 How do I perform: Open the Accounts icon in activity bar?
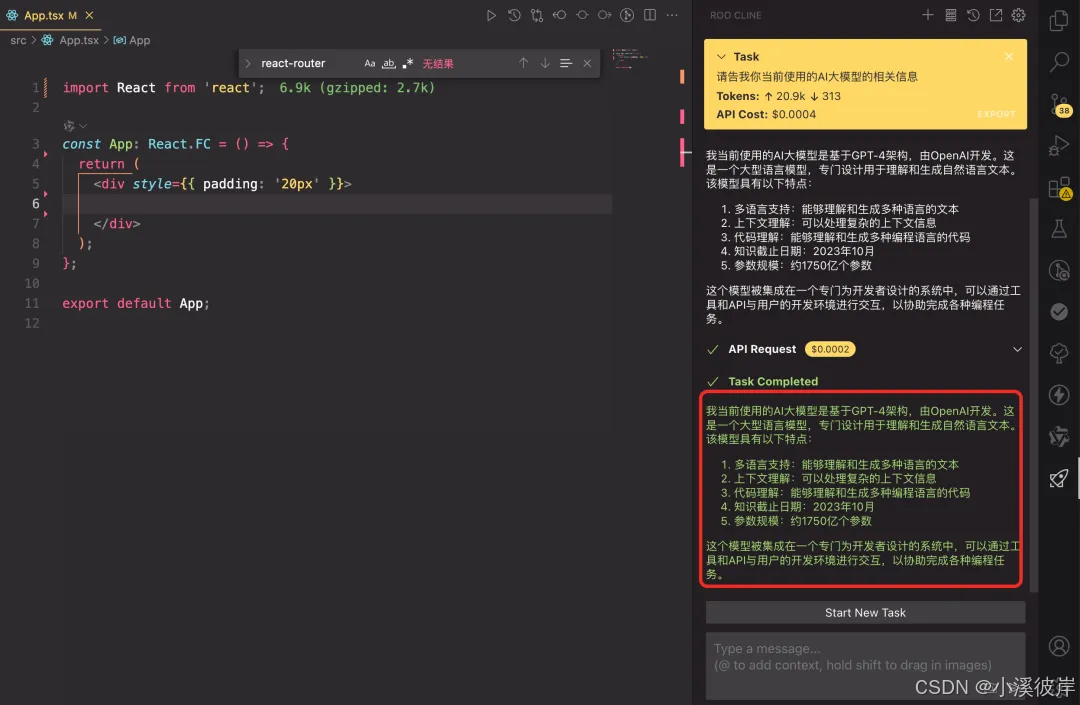(1059, 646)
